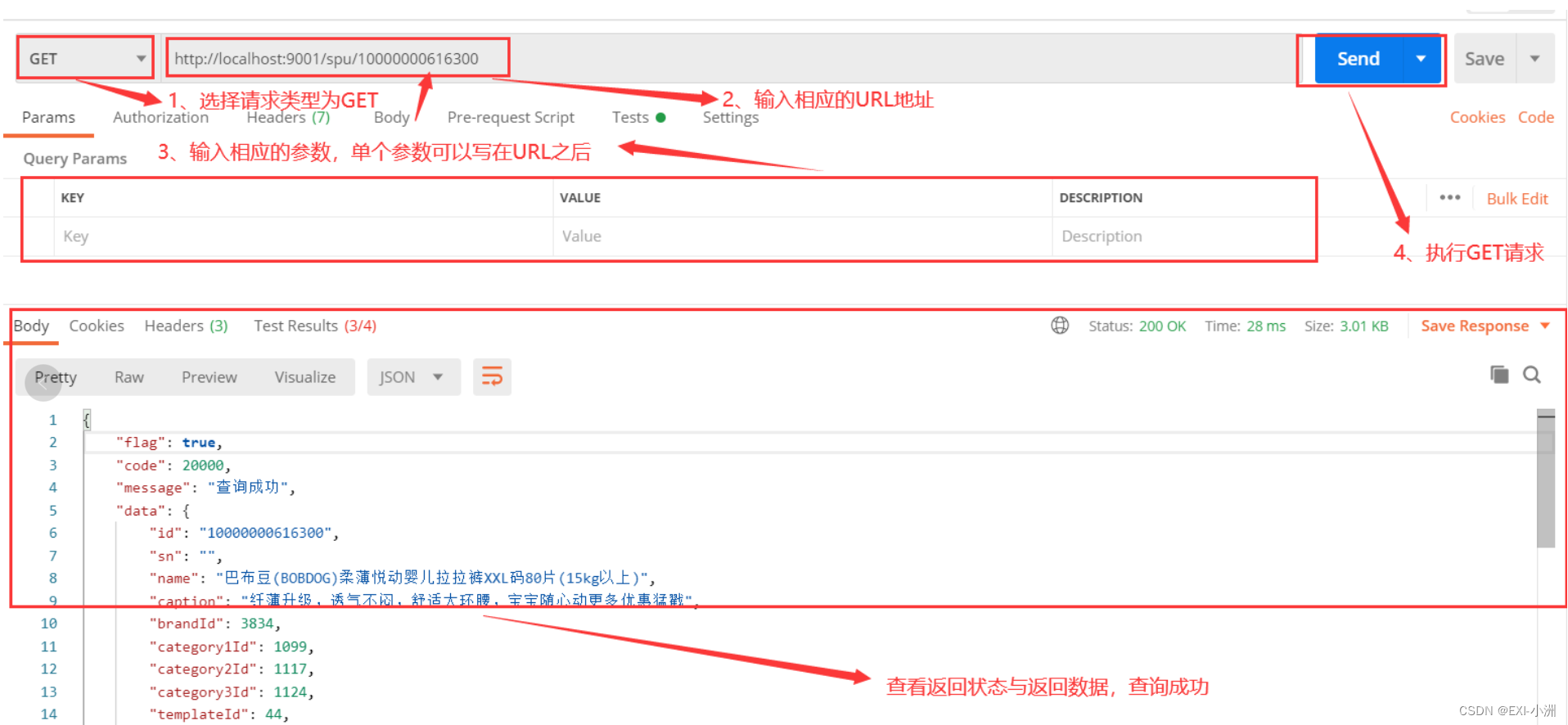Click the 28 ms response time
This screenshot has width=1568, height=725.
(1266, 326)
